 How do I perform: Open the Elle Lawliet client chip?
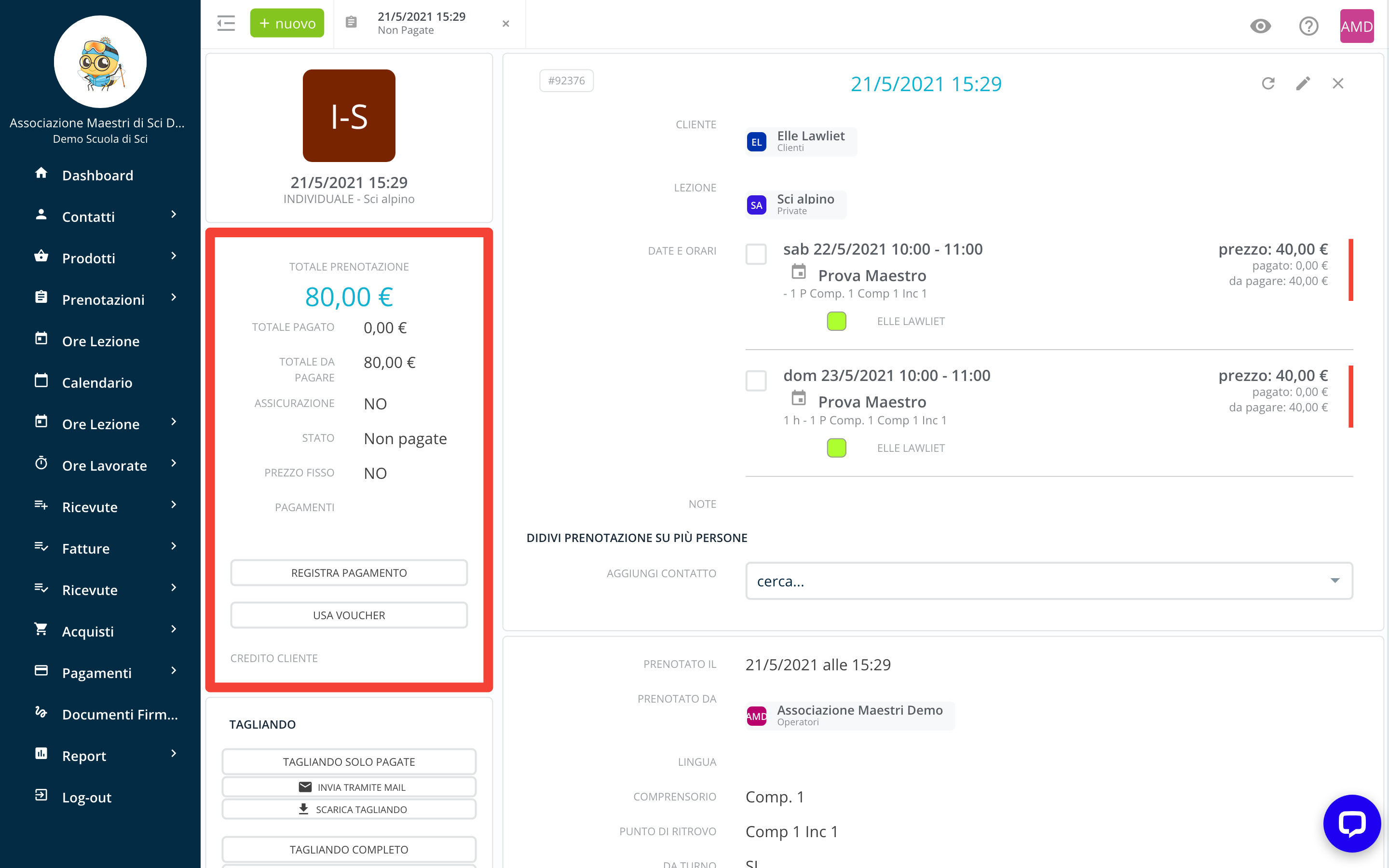(801, 141)
